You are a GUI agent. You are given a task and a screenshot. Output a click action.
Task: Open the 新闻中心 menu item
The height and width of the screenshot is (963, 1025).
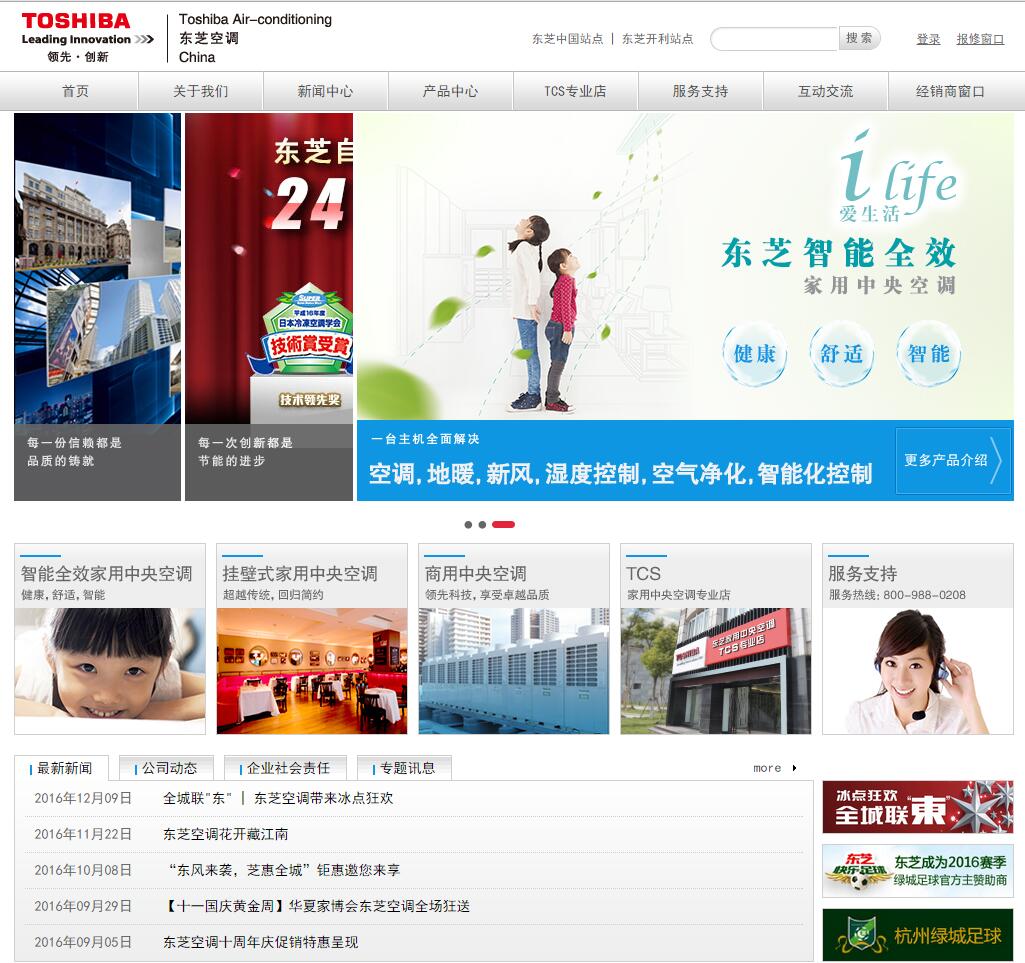326,91
